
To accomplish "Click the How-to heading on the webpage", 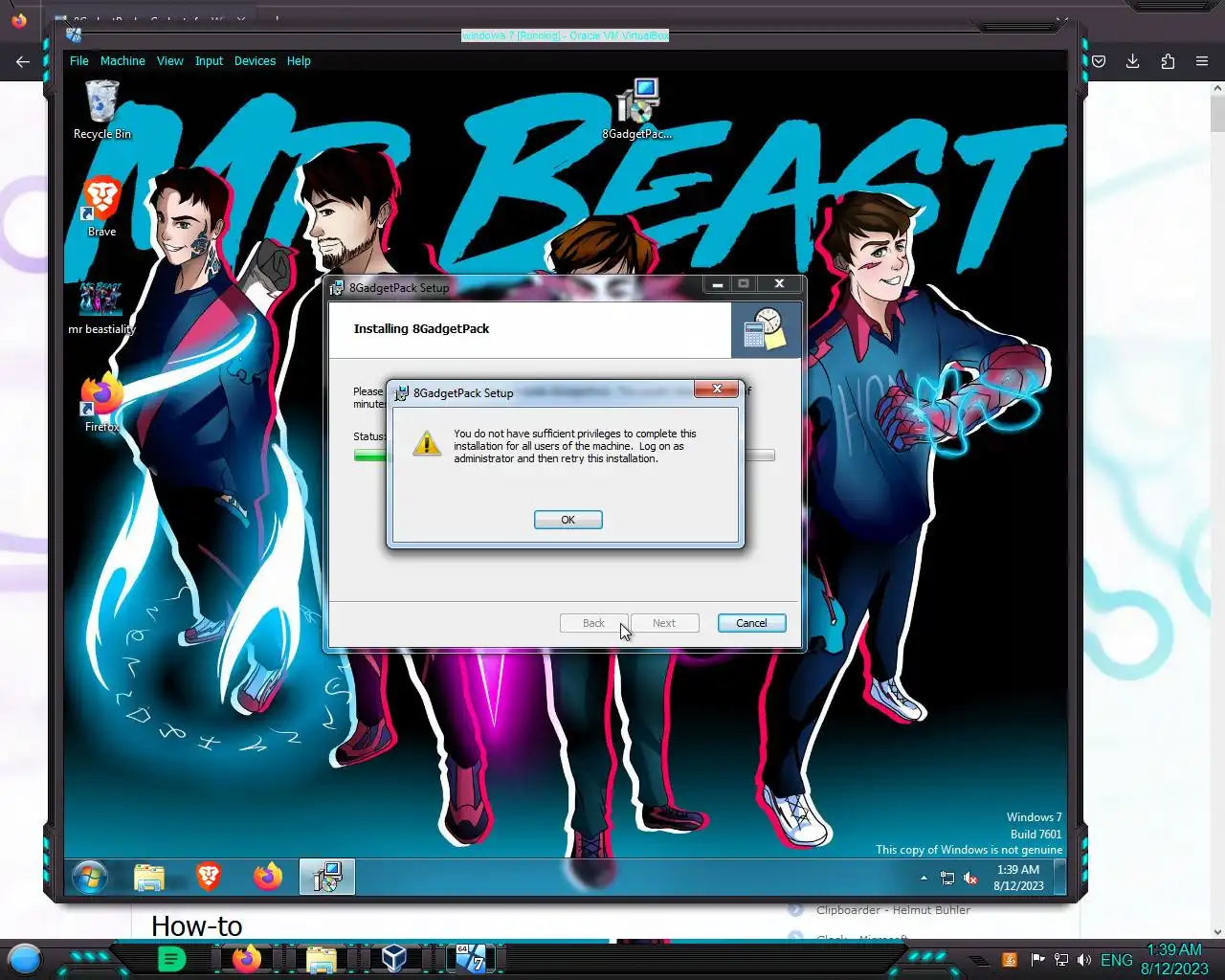I will (x=196, y=925).
